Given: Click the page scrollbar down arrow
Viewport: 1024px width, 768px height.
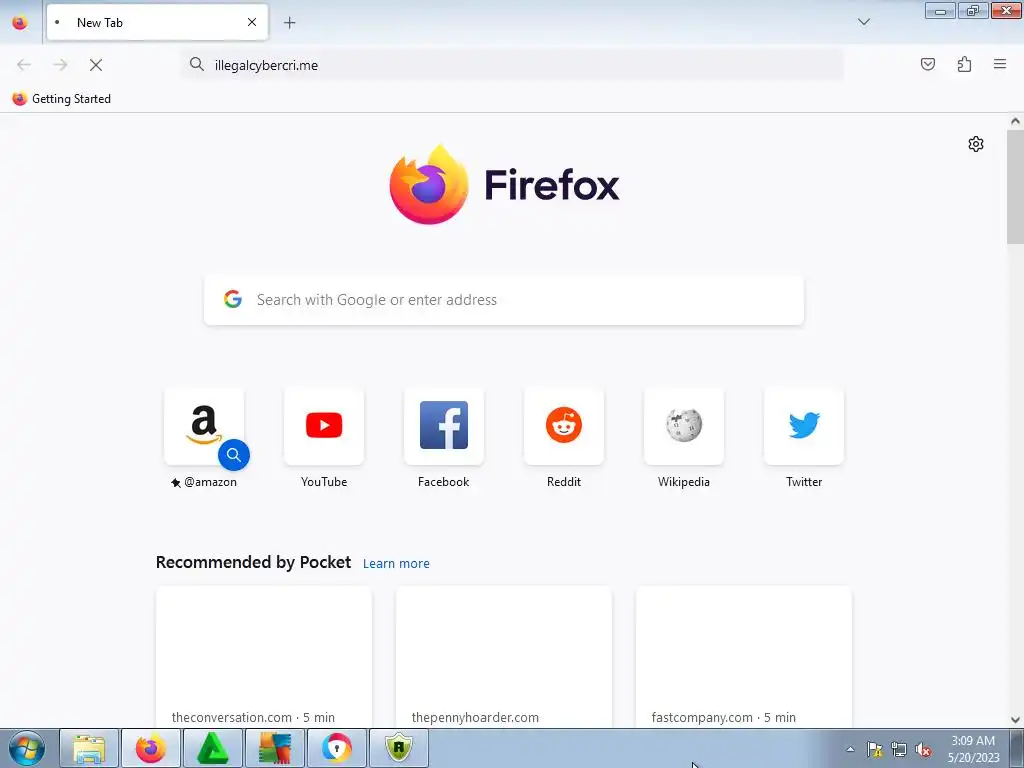Looking at the screenshot, I should click(x=1015, y=720).
